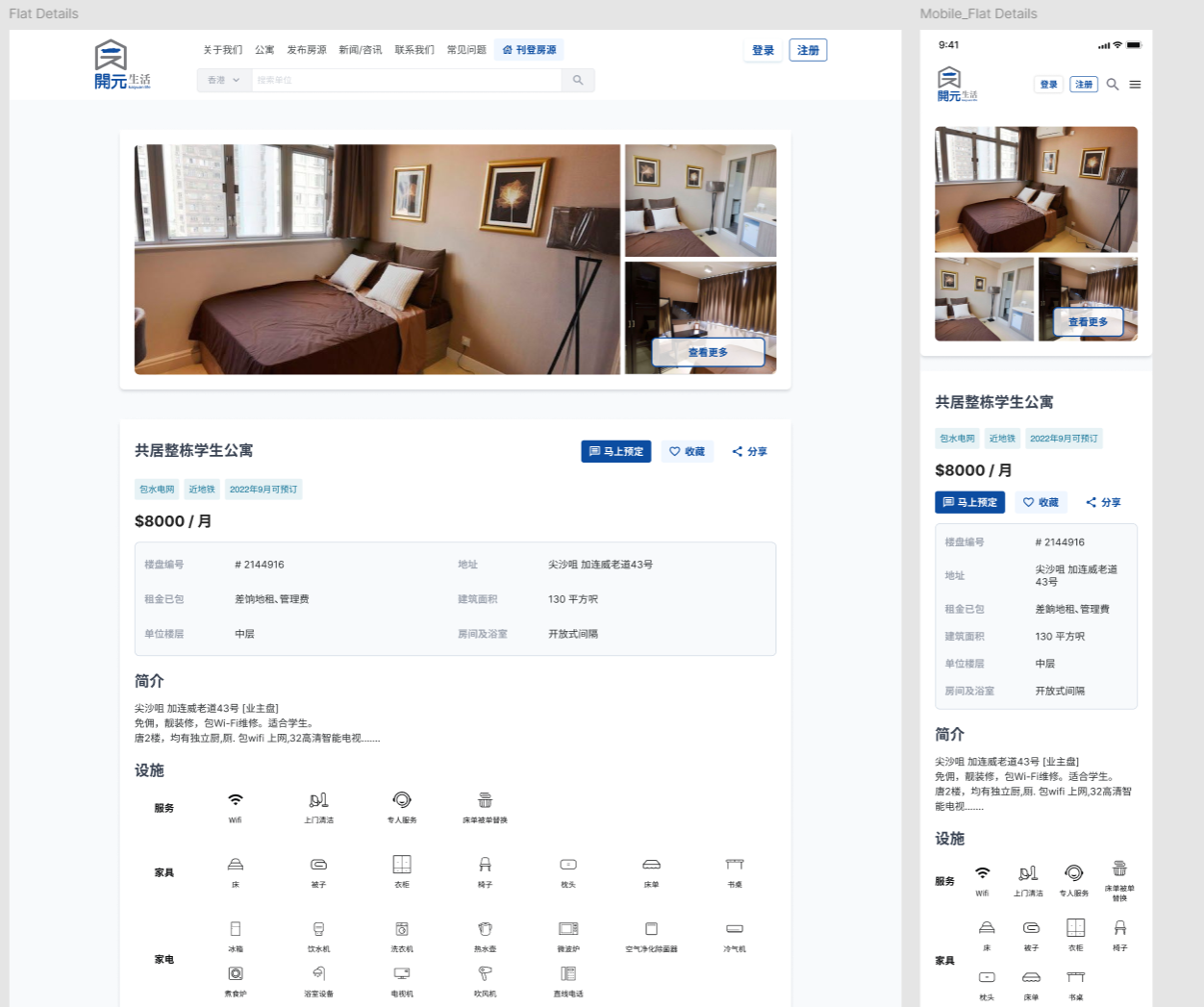
Task: Open 公寓 in the desktop nav
Action: tap(264, 50)
